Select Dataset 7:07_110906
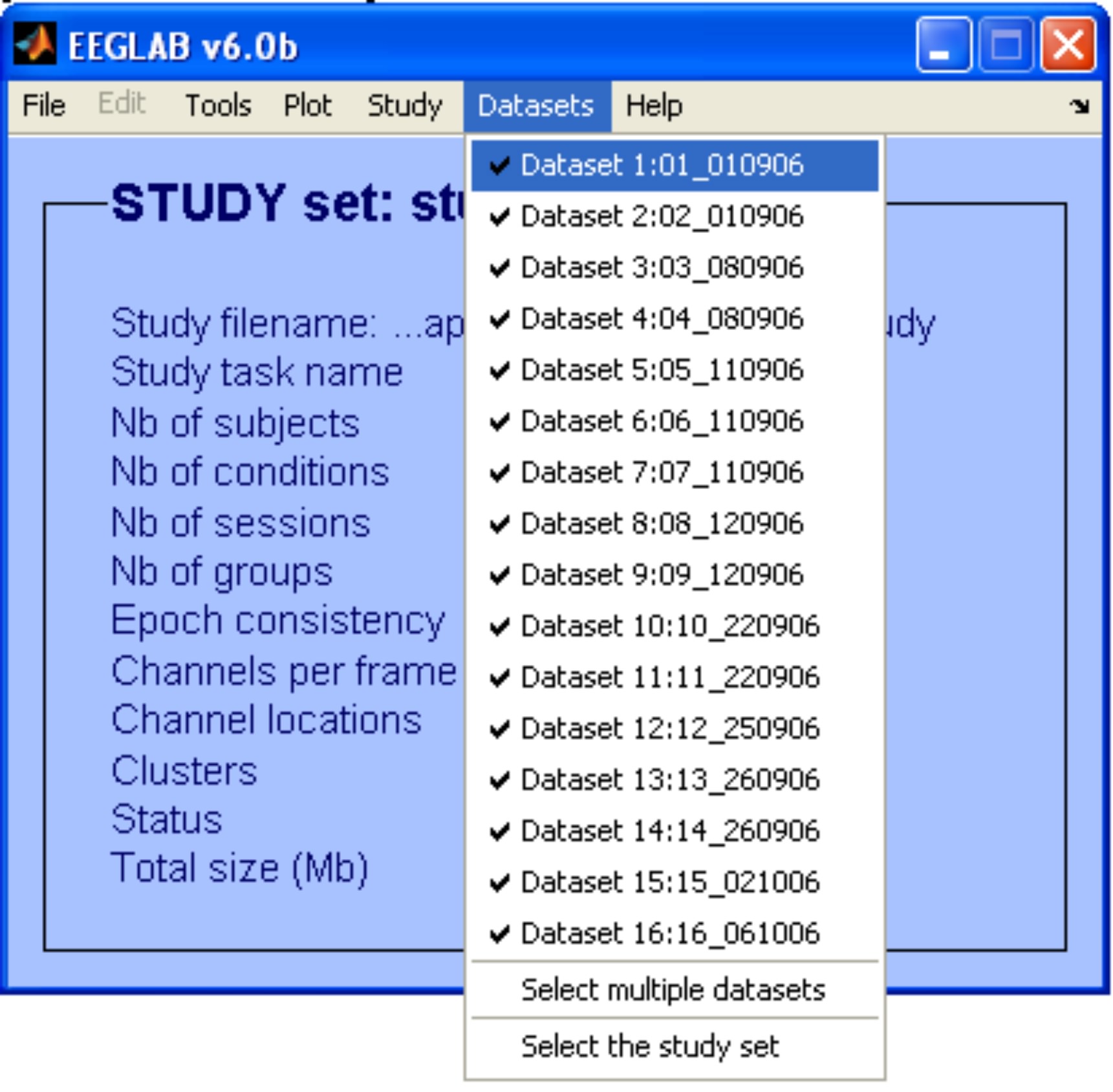Image resolution: width=1113 pixels, height=1092 pixels. [675, 472]
